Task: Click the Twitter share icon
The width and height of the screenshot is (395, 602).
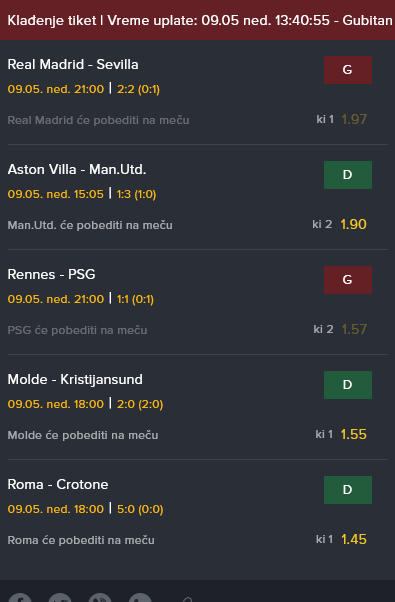Action: [x=60, y=598]
